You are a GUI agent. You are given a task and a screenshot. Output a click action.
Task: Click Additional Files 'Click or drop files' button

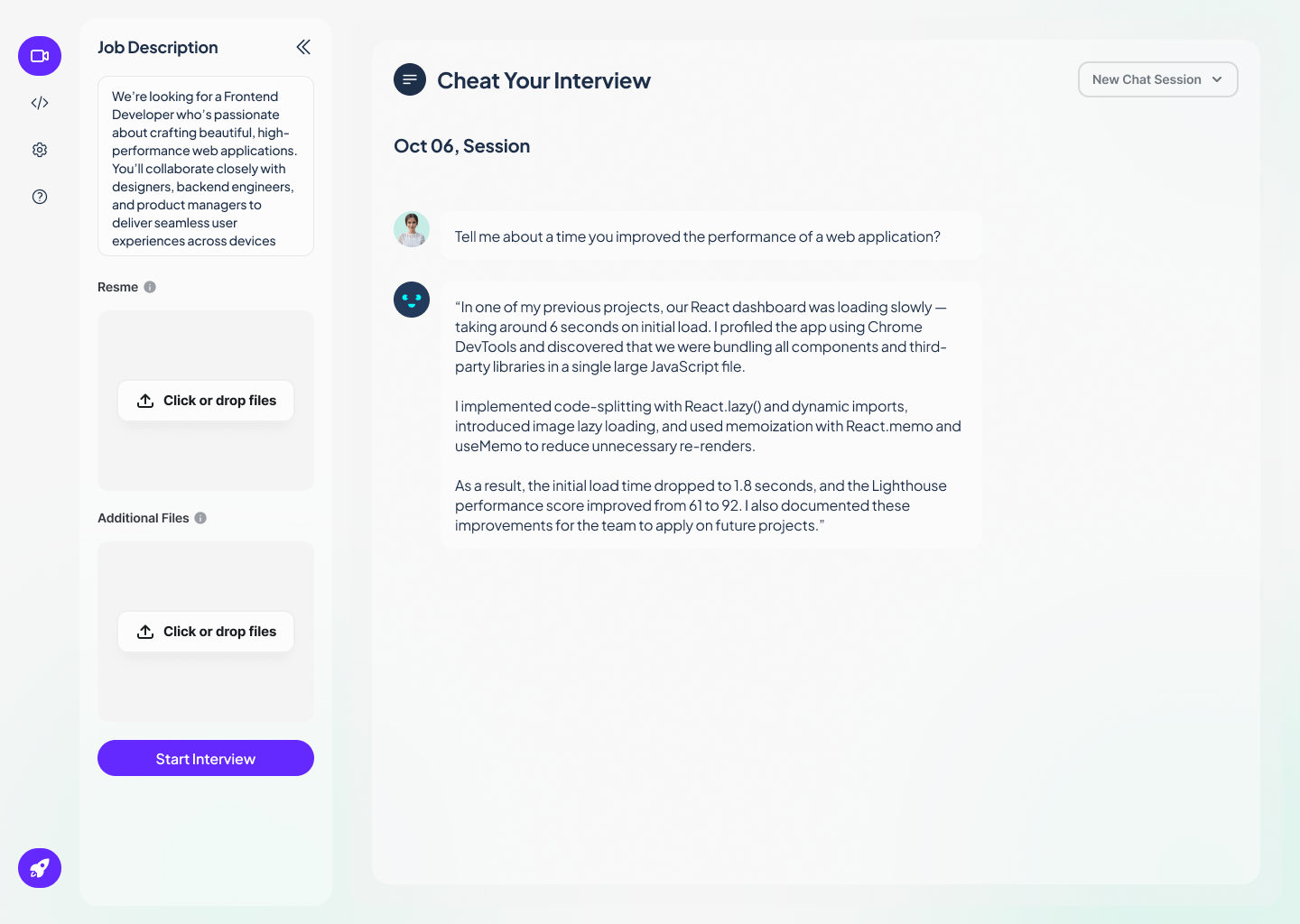206,632
